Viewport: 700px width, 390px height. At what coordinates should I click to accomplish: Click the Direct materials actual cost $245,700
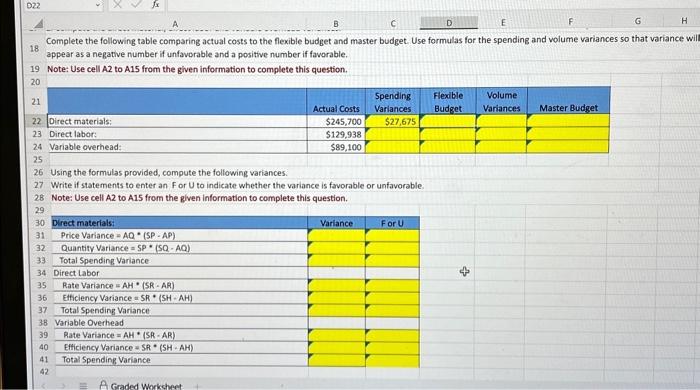pyautogui.click(x=336, y=121)
